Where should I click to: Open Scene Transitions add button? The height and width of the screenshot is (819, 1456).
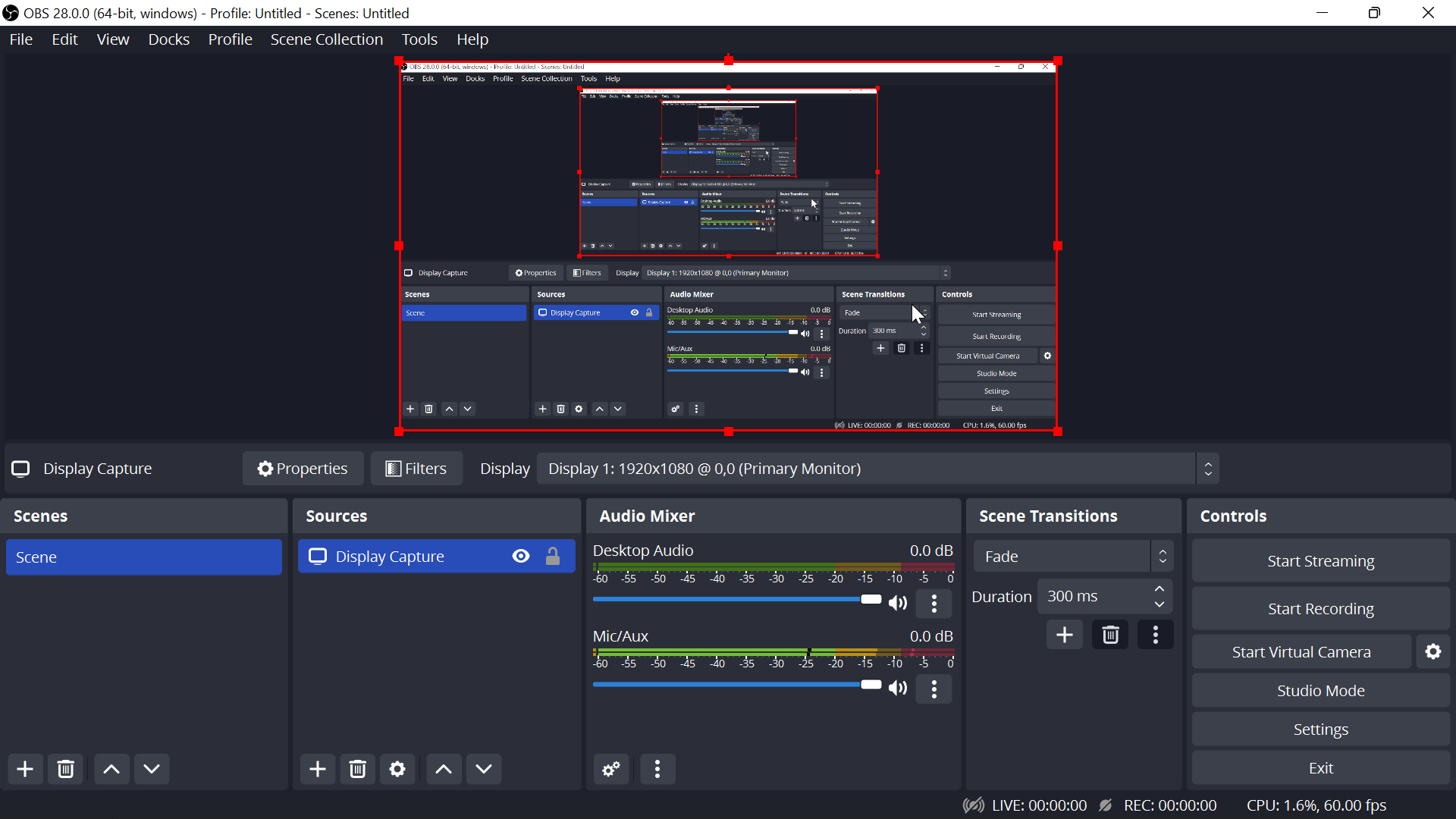pyautogui.click(x=1064, y=634)
